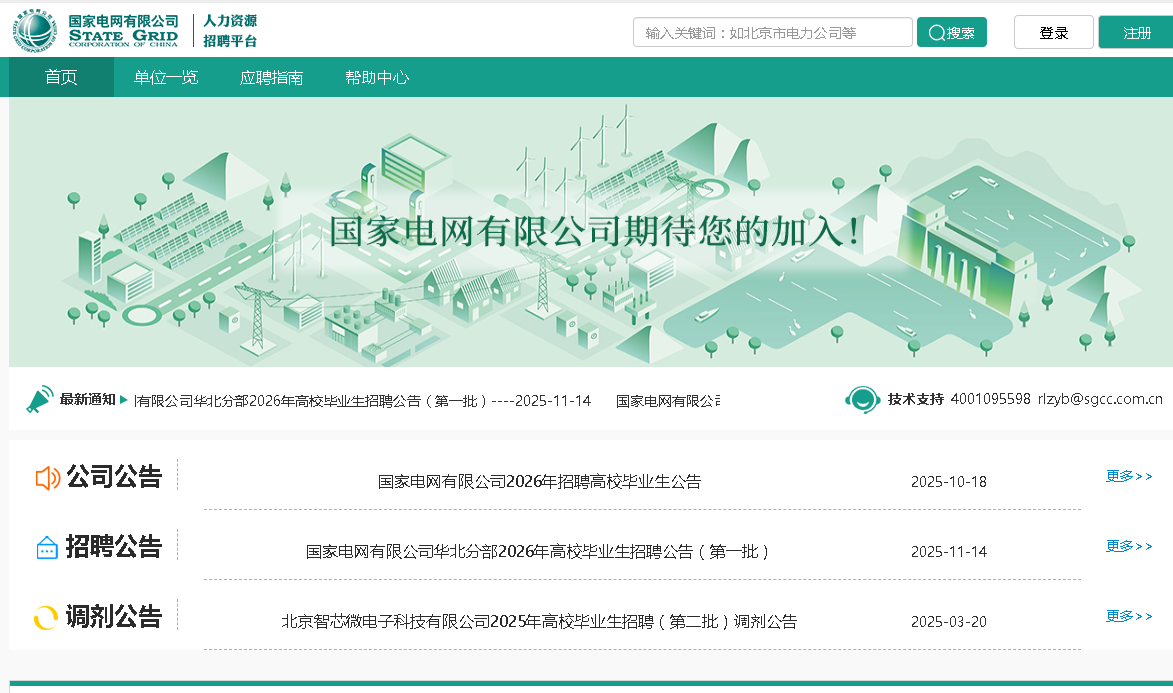Click the email rlzyb@sgcc.com.cn
The width and height of the screenshot is (1173, 693).
click(1100, 399)
